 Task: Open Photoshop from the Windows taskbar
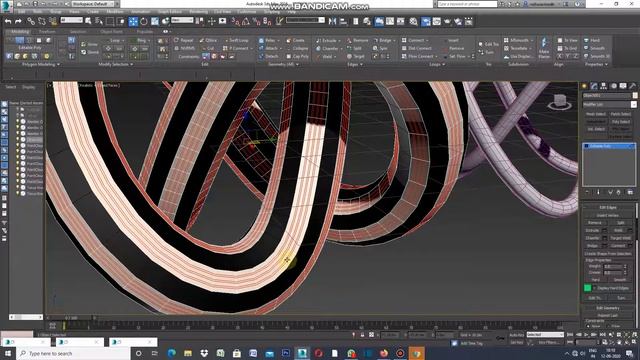(x=286, y=353)
